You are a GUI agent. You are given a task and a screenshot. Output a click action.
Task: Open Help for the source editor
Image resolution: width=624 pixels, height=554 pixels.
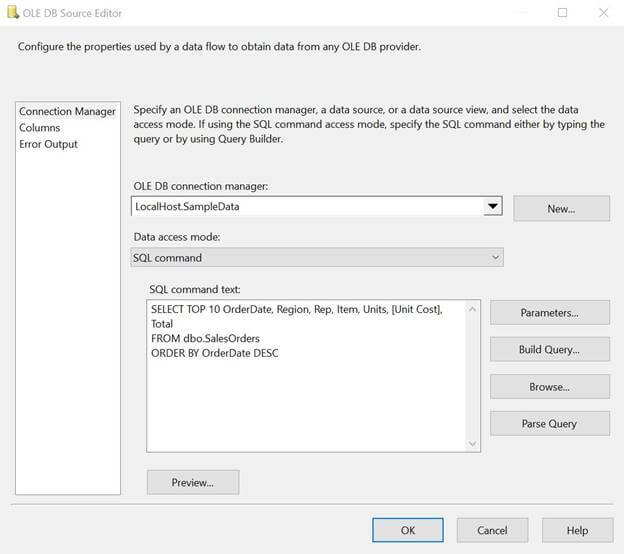coord(577,530)
